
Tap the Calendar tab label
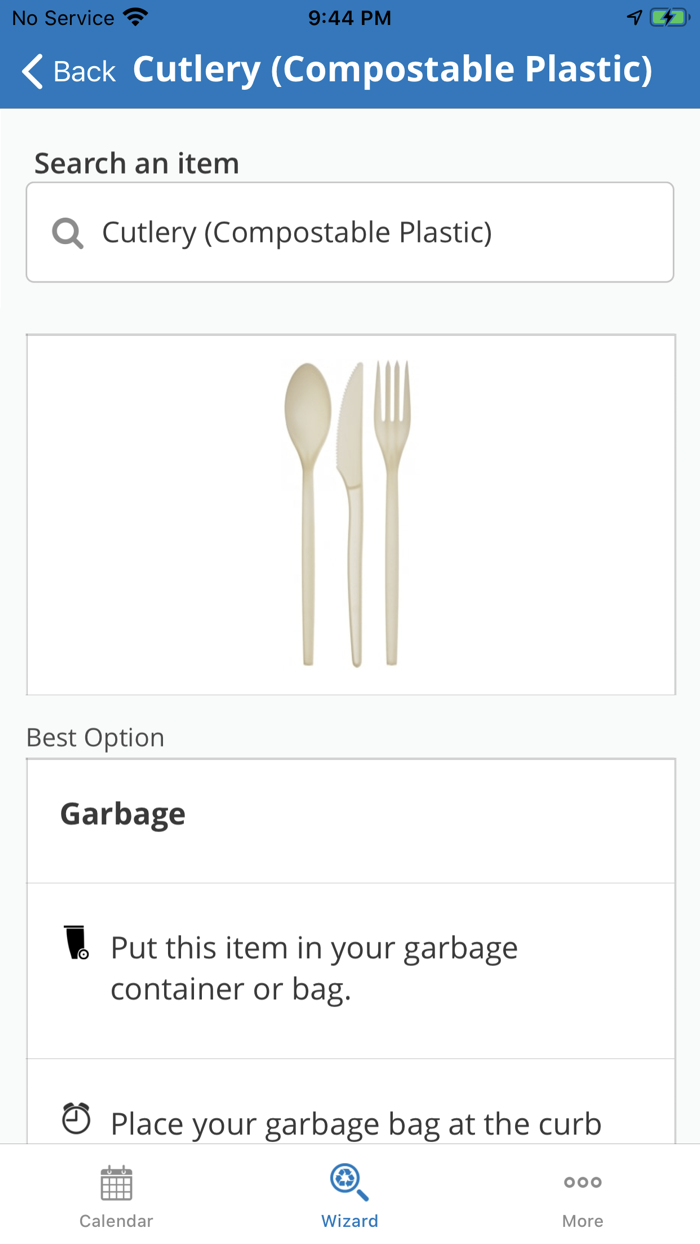(x=116, y=1221)
